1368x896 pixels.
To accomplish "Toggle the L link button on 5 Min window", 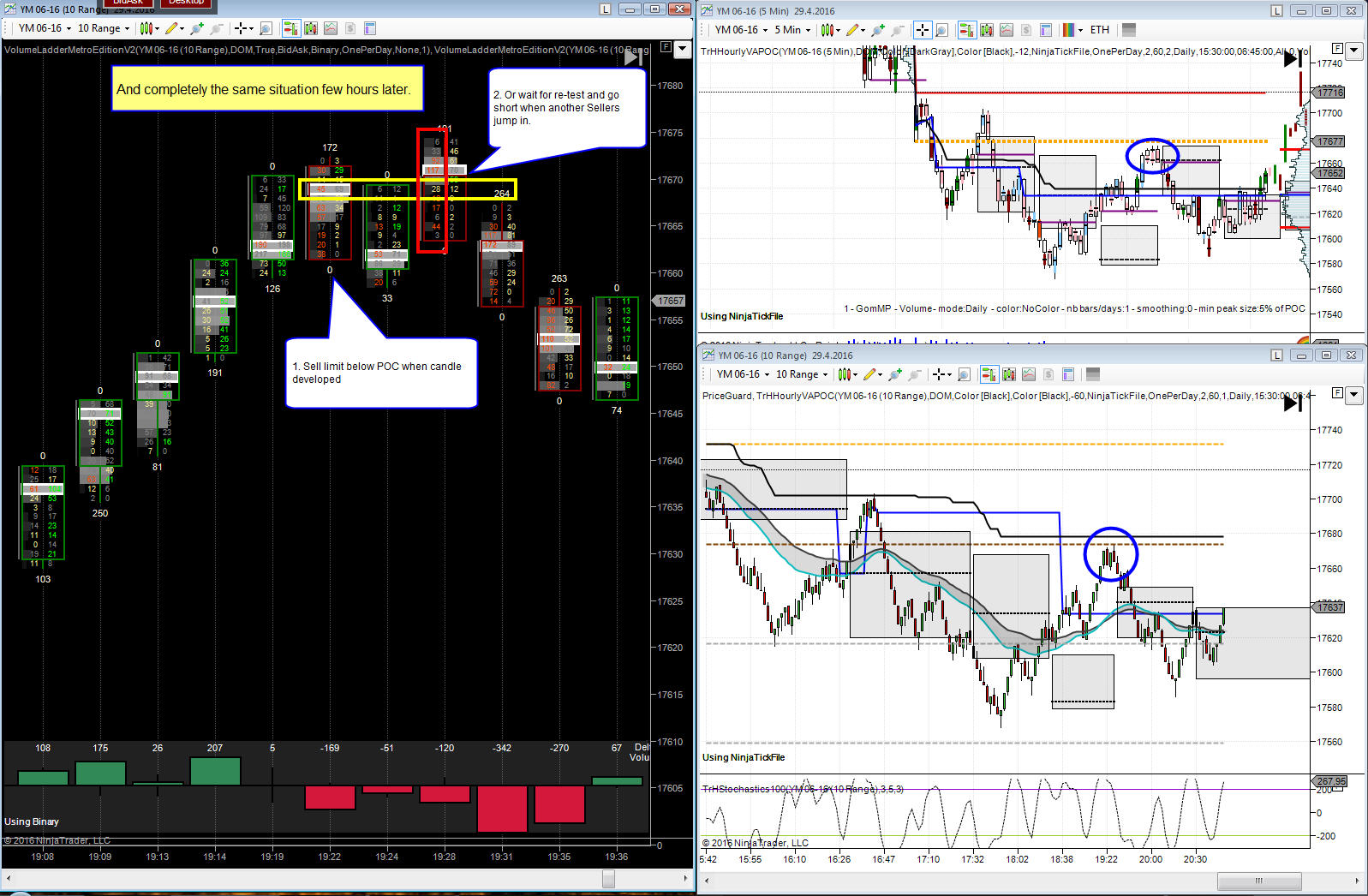I will click(1276, 10).
